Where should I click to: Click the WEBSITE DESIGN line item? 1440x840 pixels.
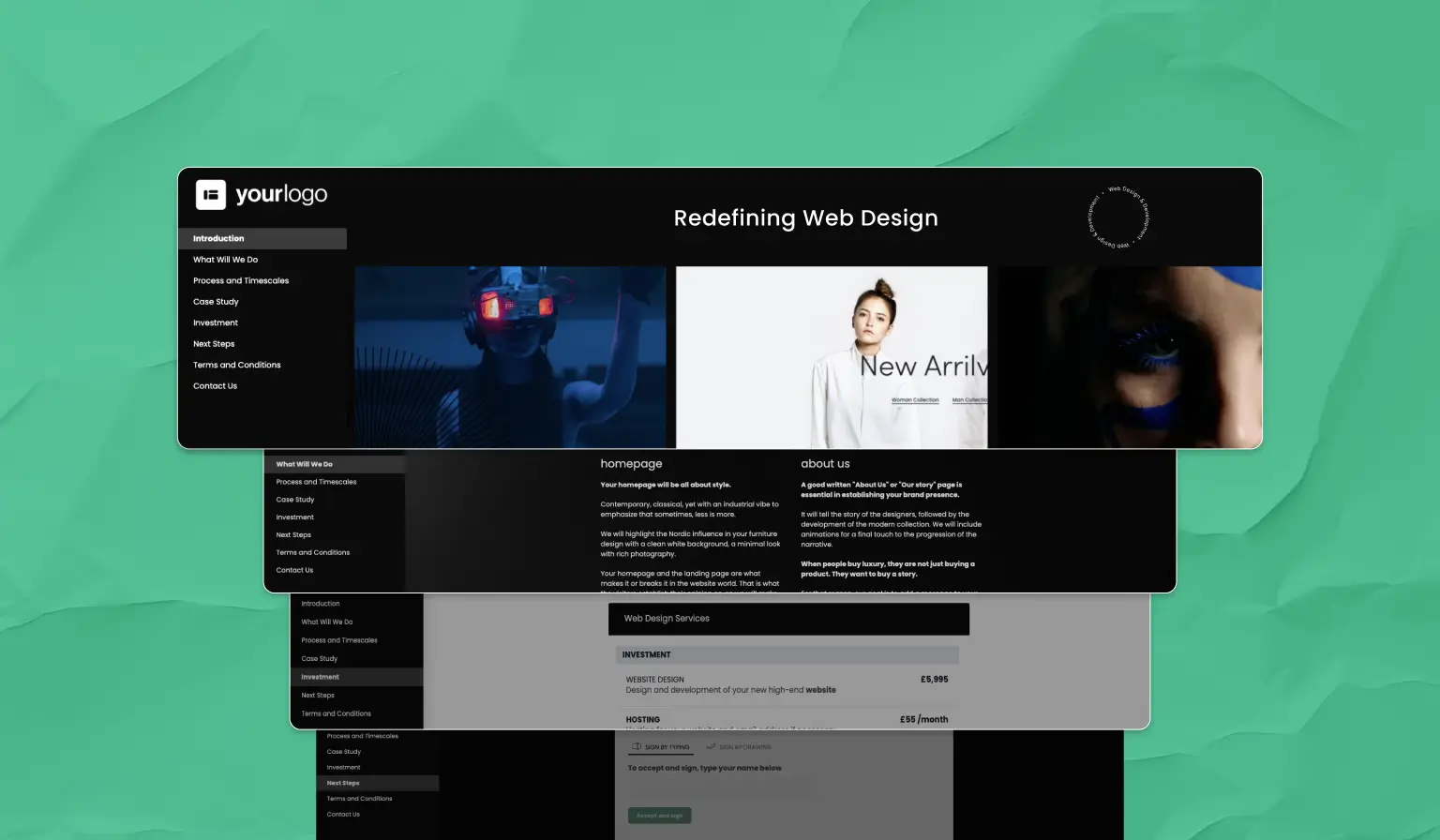click(x=654, y=680)
